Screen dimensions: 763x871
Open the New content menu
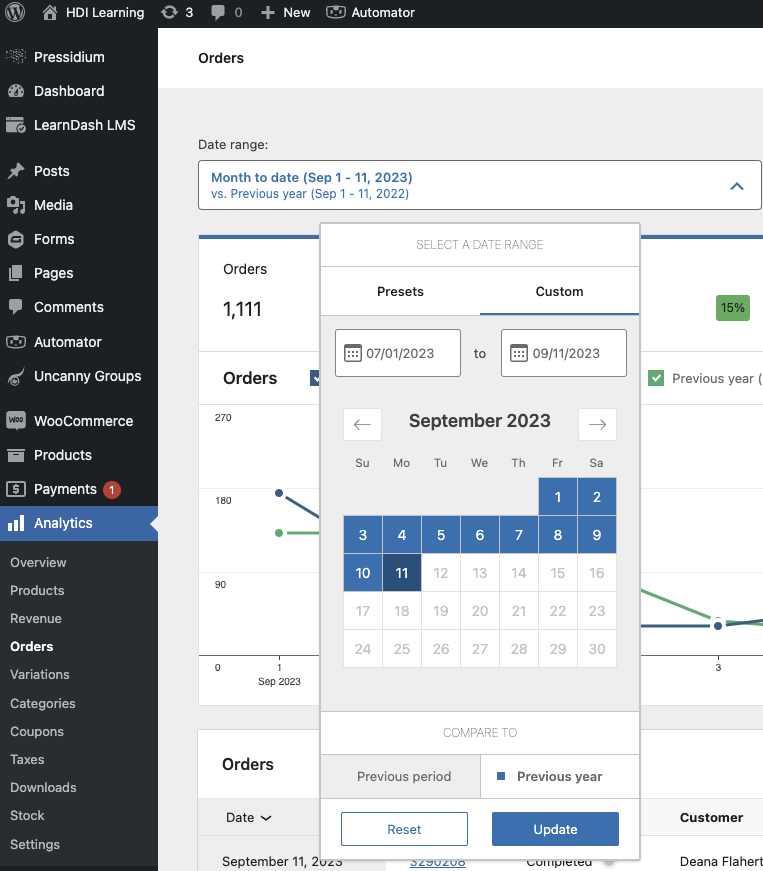tap(286, 13)
